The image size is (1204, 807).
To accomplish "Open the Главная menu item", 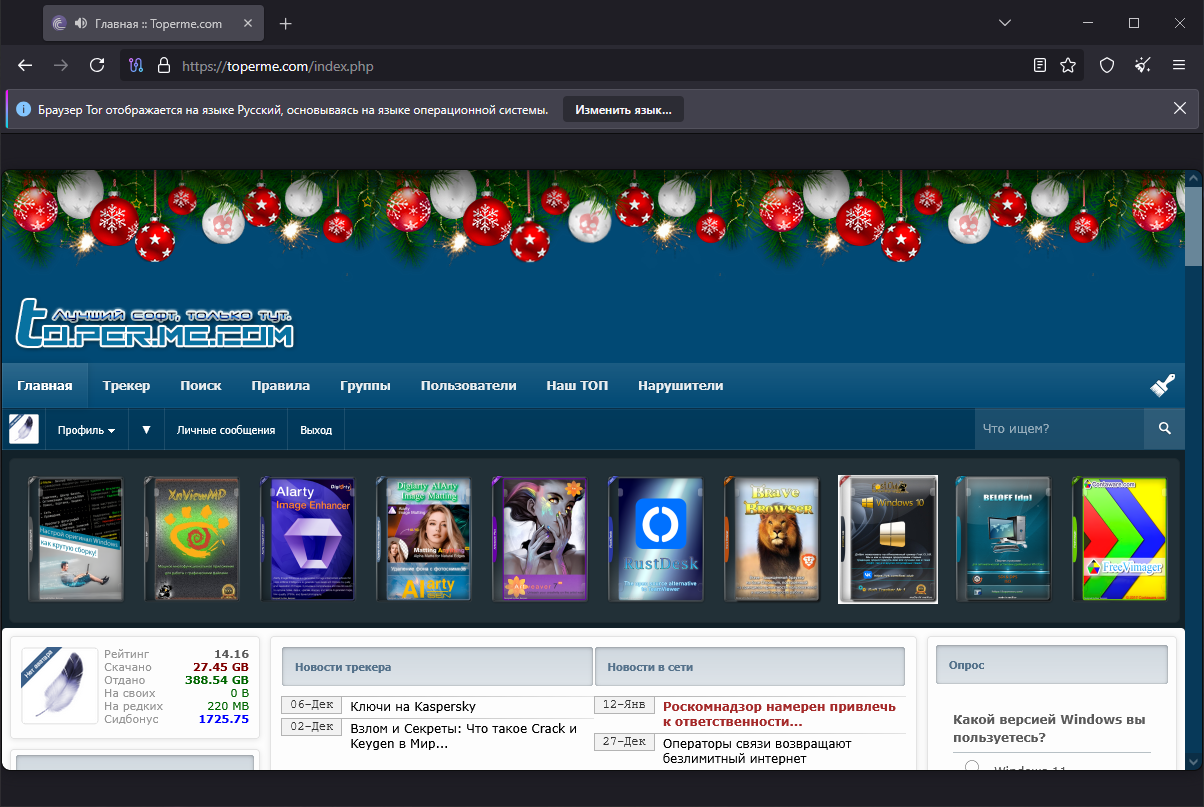I will click(x=44, y=385).
